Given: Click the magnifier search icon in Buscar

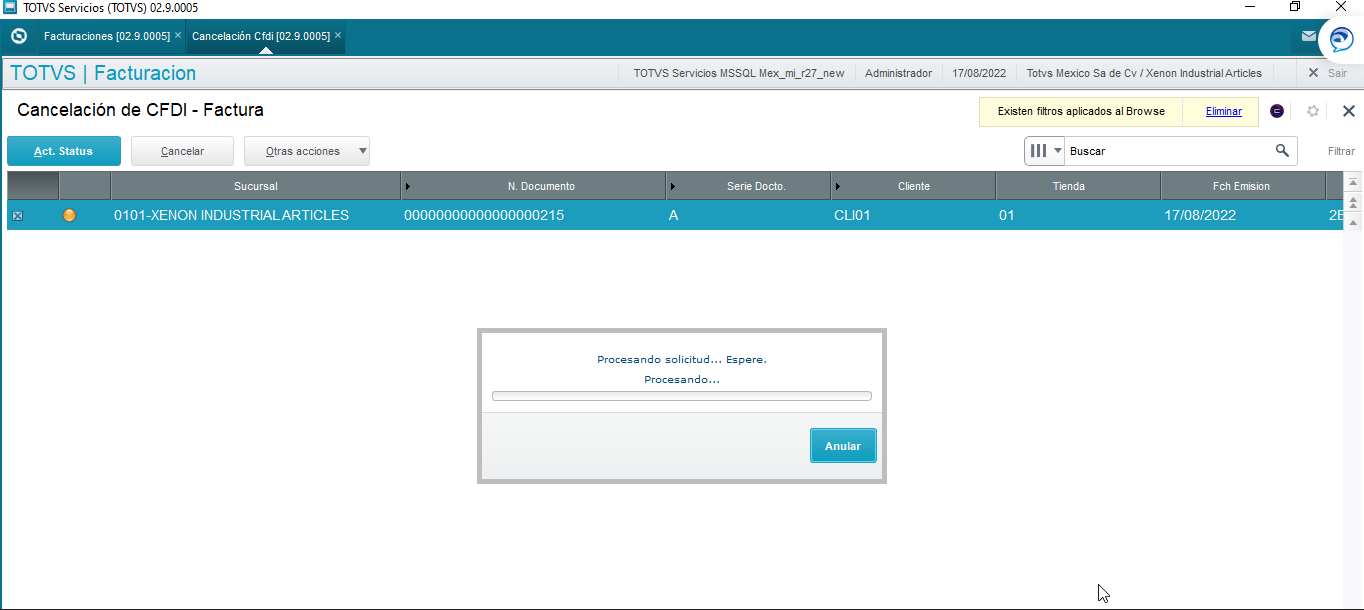Looking at the screenshot, I should (x=1282, y=151).
